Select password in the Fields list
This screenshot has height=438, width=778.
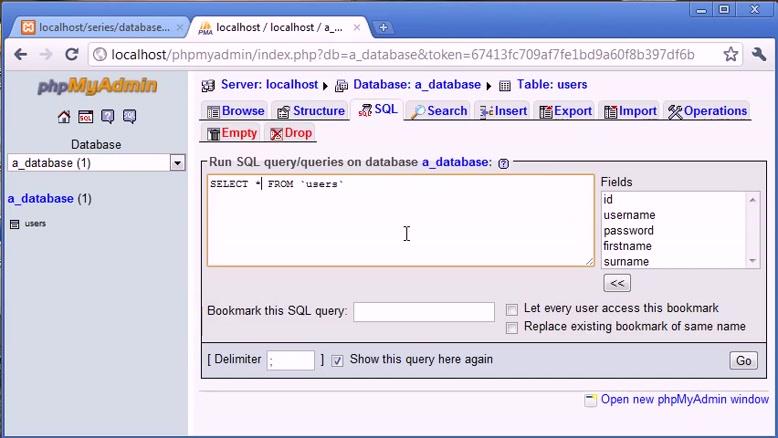pyautogui.click(x=674, y=231)
